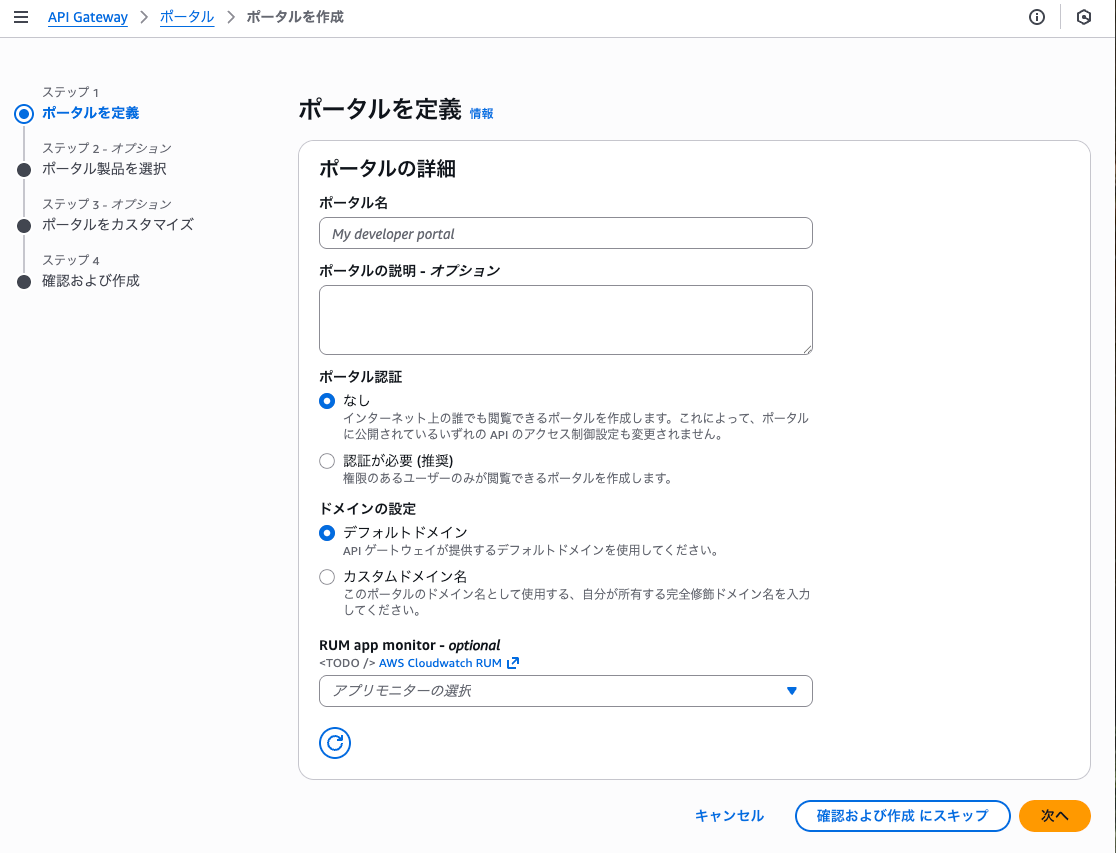This screenshot has height=853, width=1116.
Task: Click 確認および作成 にスキップ button
Action: 901,816
